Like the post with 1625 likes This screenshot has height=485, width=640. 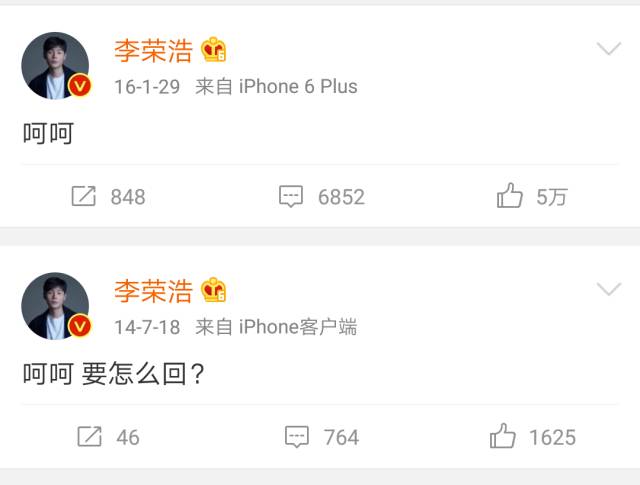pyautogui.click(x=502, y=436)
